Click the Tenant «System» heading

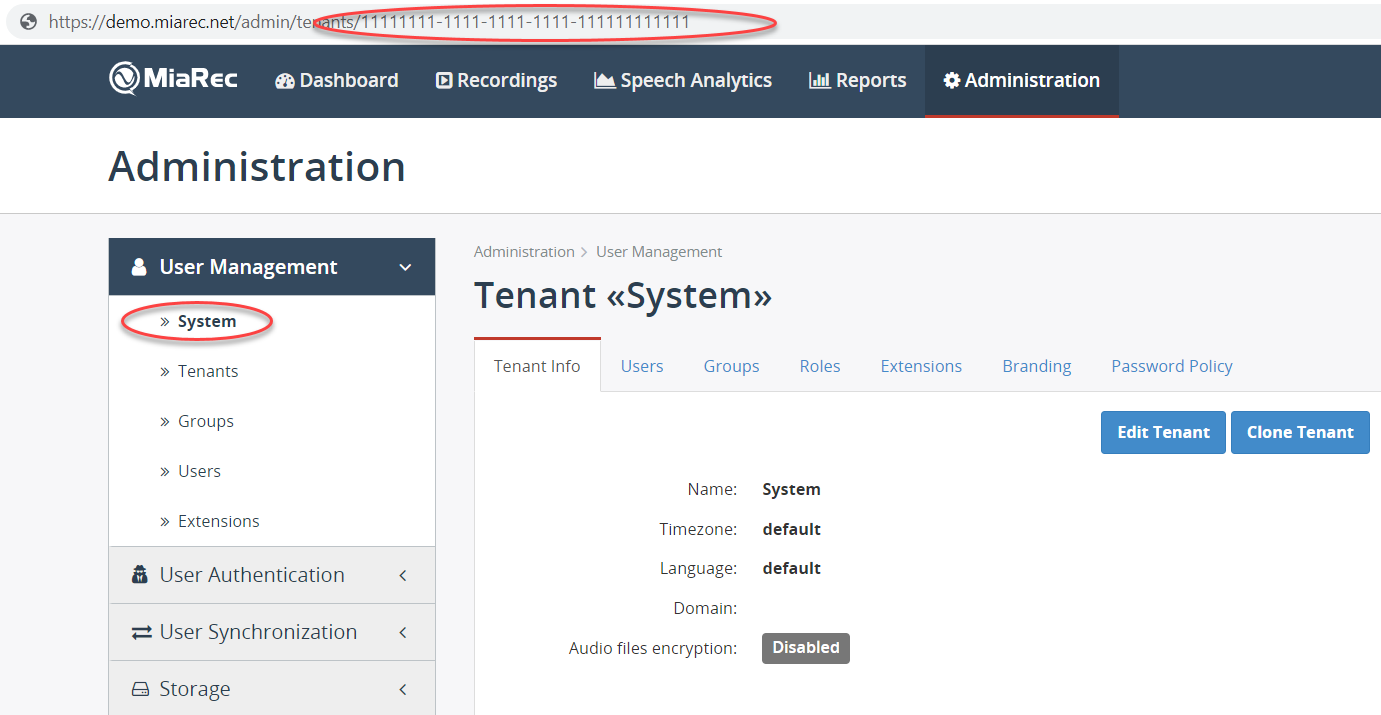[x=623, y=296]
